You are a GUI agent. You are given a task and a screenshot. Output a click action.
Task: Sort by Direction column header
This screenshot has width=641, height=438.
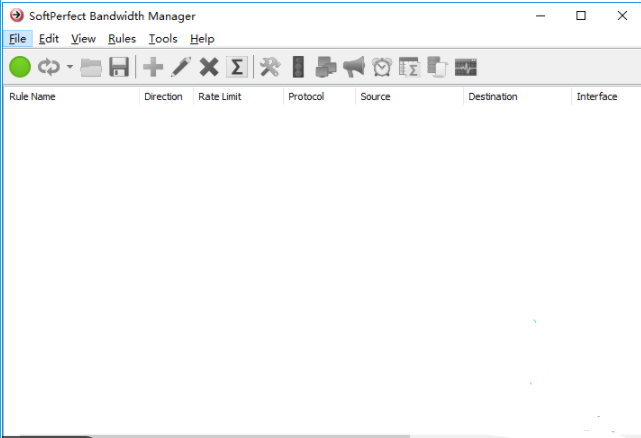click(166, 97)
